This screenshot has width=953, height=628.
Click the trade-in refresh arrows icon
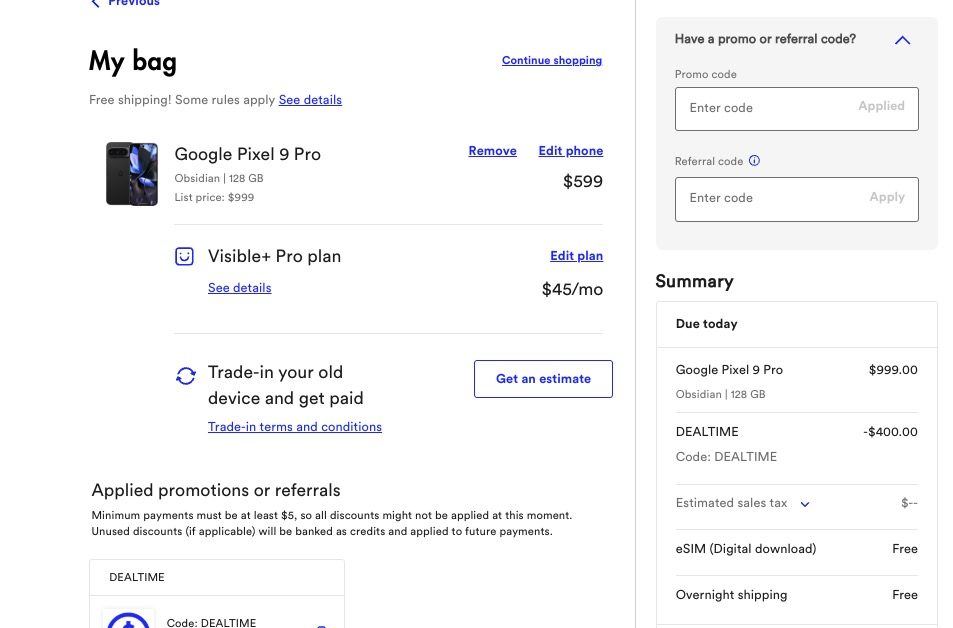pyautogui.click(x=186, y=376)
